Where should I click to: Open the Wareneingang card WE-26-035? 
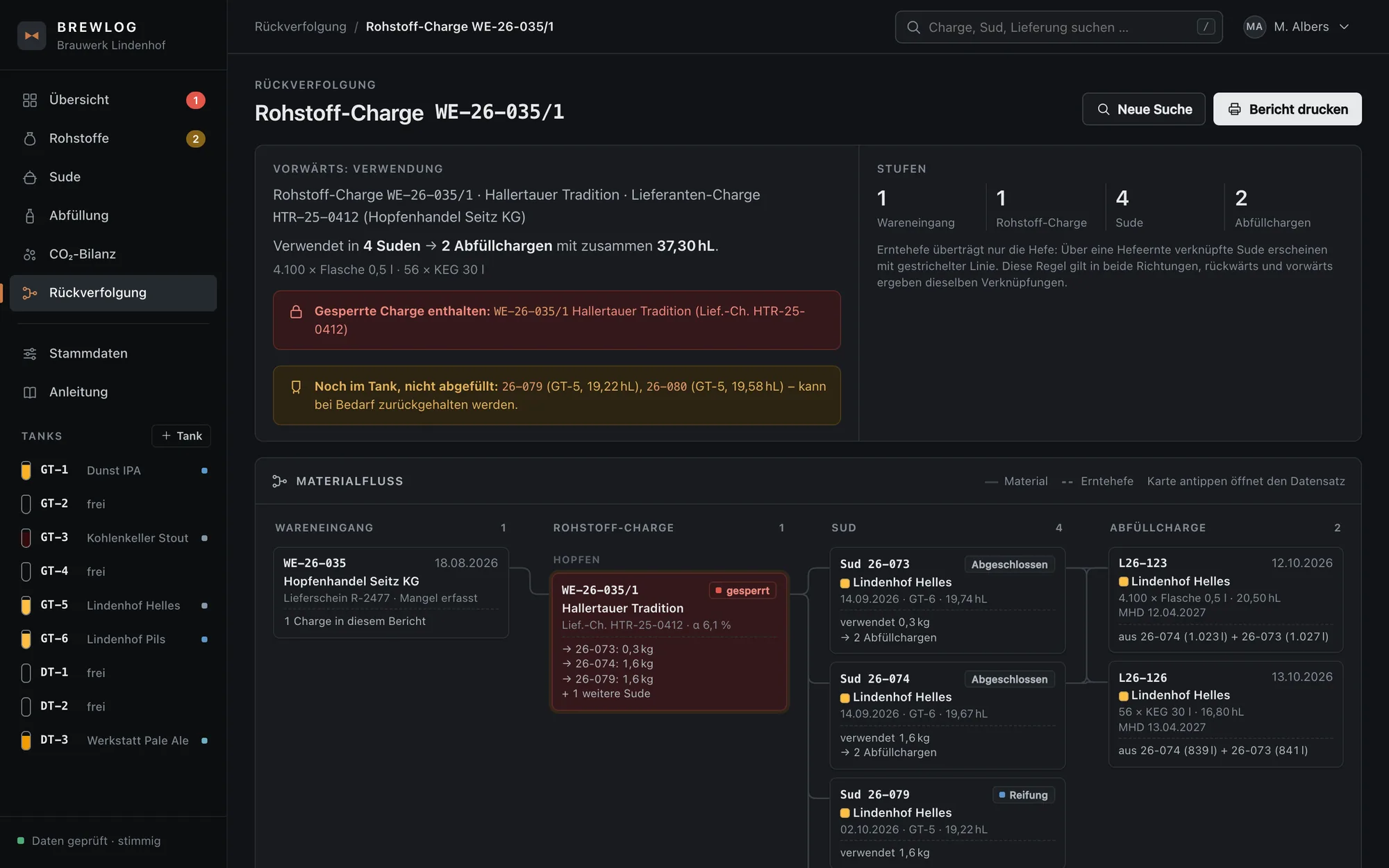391,592
